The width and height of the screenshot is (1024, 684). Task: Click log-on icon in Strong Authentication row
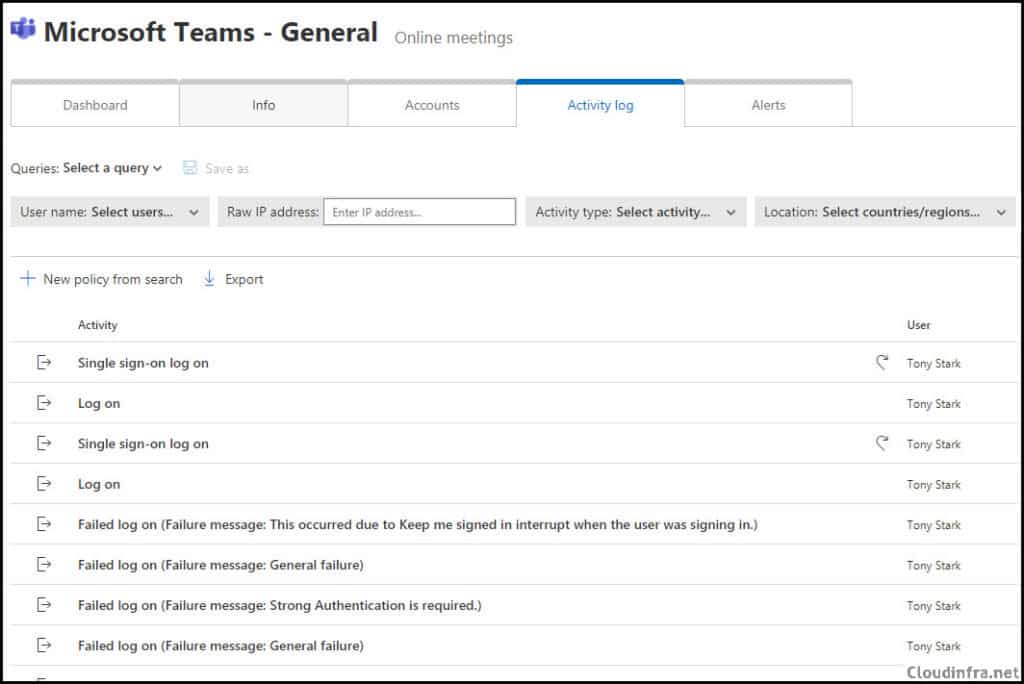[x=44, y=605]
